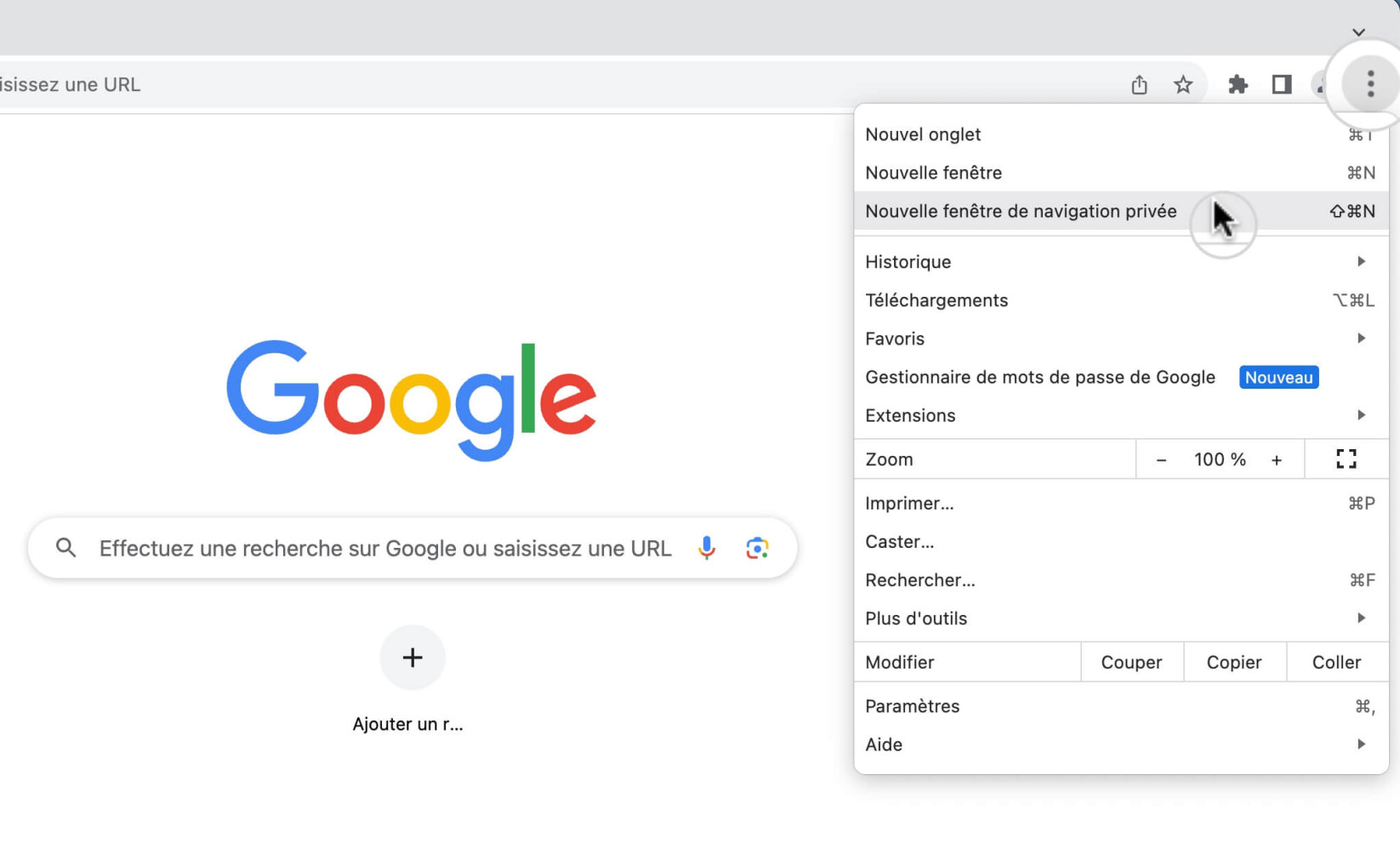
Task: Select Nouvel onglet menu entry
Action: point(1121,134)
